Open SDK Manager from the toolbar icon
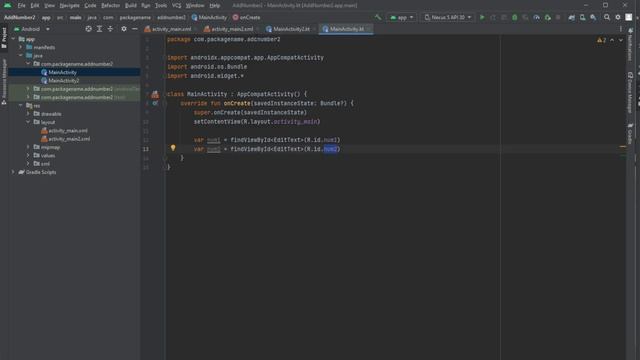This screenshot has height=360, width=640. click(593, 17)
